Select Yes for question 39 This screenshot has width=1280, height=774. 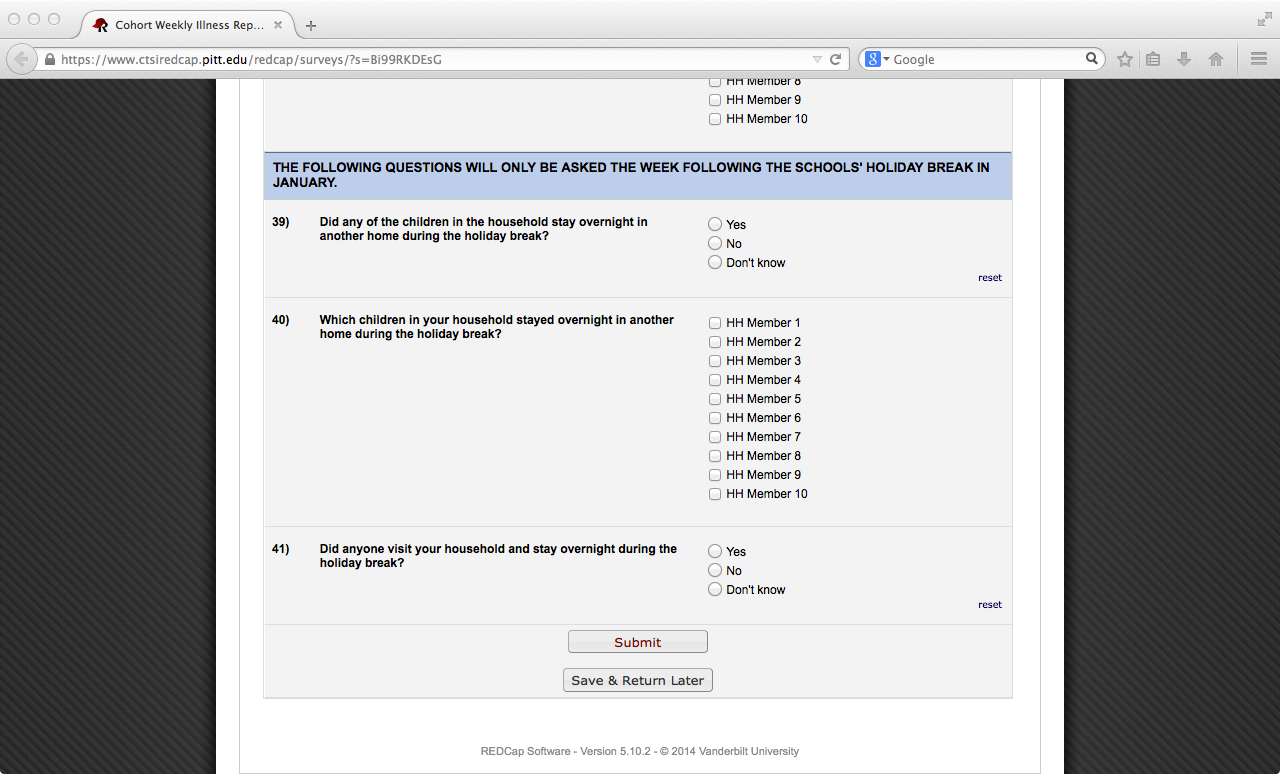[x=715, y=225]
